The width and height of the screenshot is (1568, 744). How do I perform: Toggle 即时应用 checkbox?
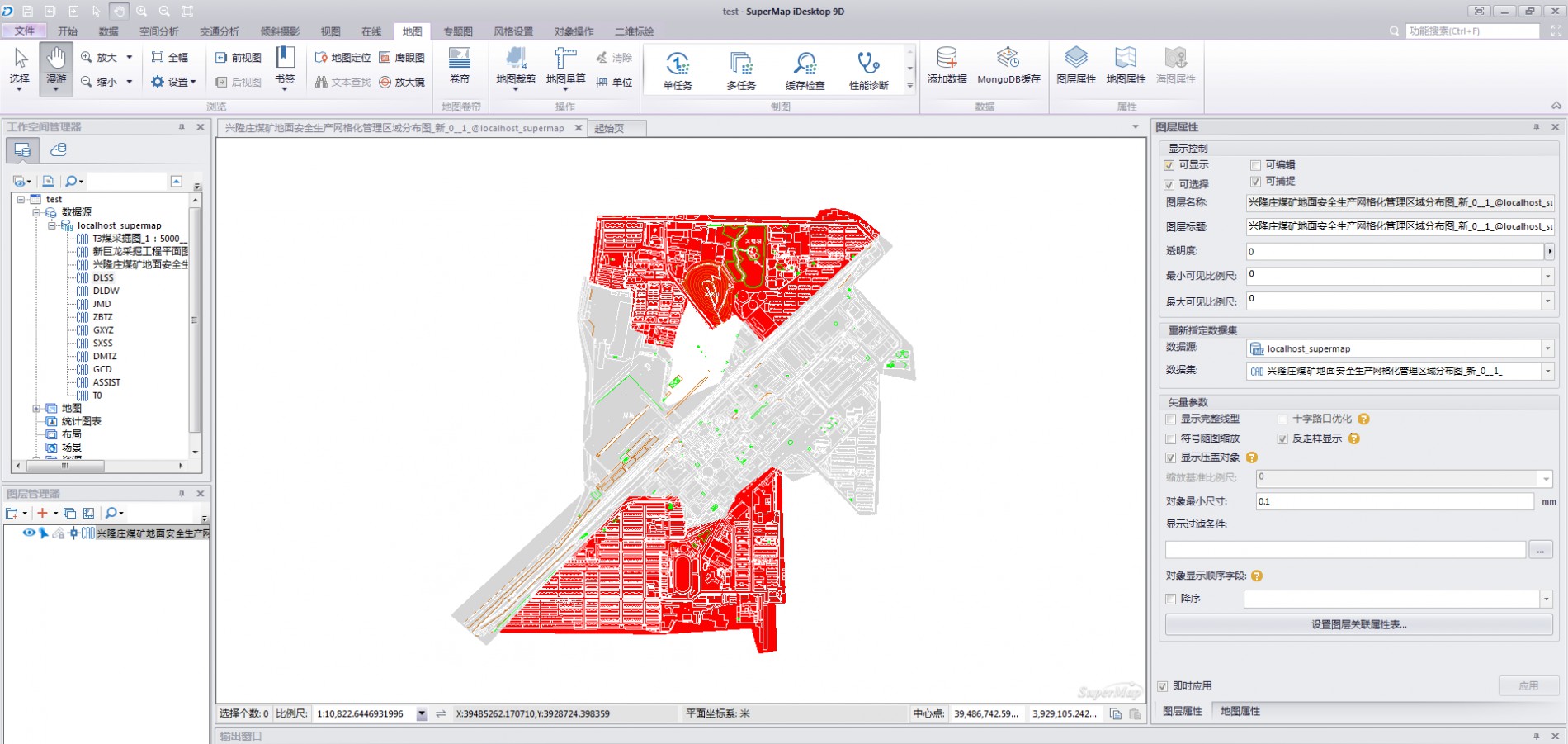(x=1163, y=686)
